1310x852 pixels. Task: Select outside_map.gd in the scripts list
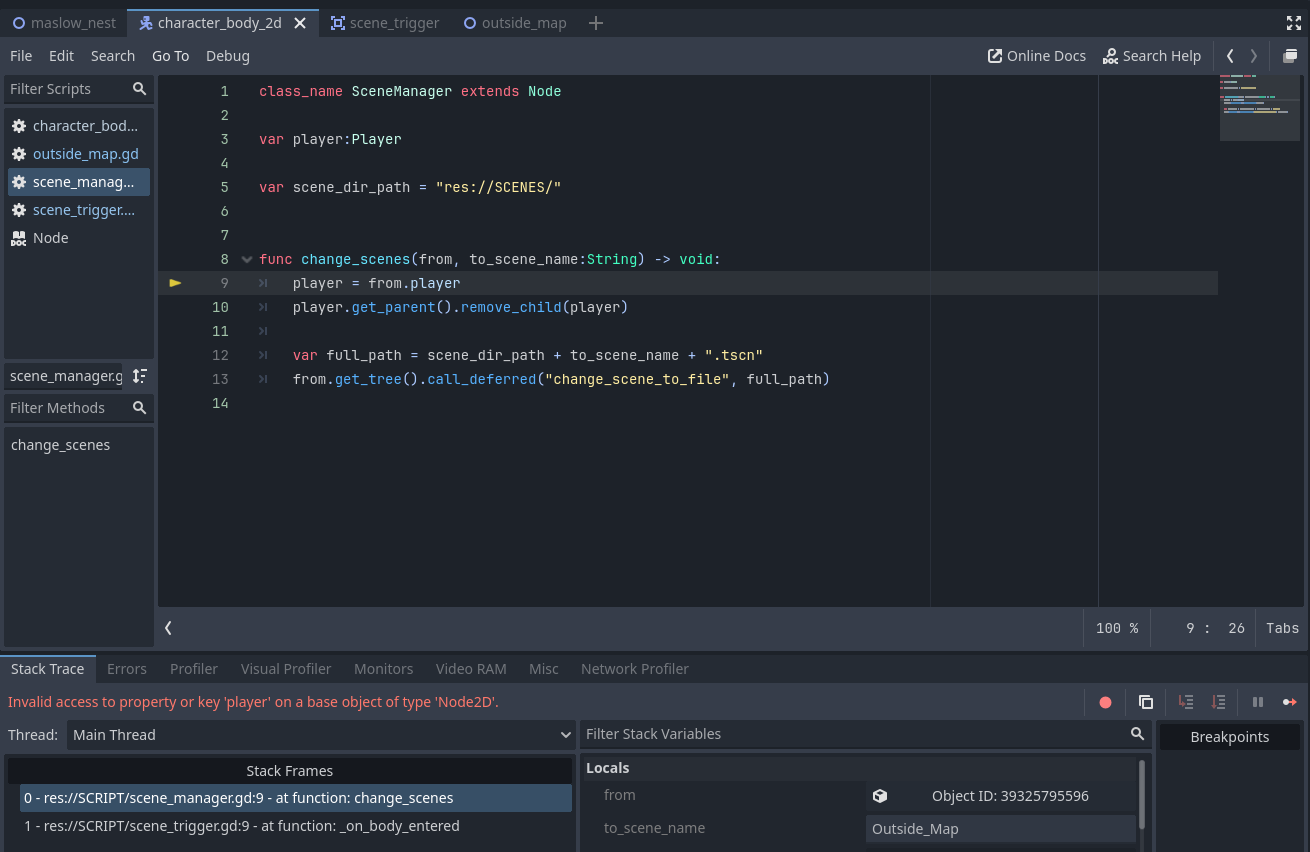(78, 154)
